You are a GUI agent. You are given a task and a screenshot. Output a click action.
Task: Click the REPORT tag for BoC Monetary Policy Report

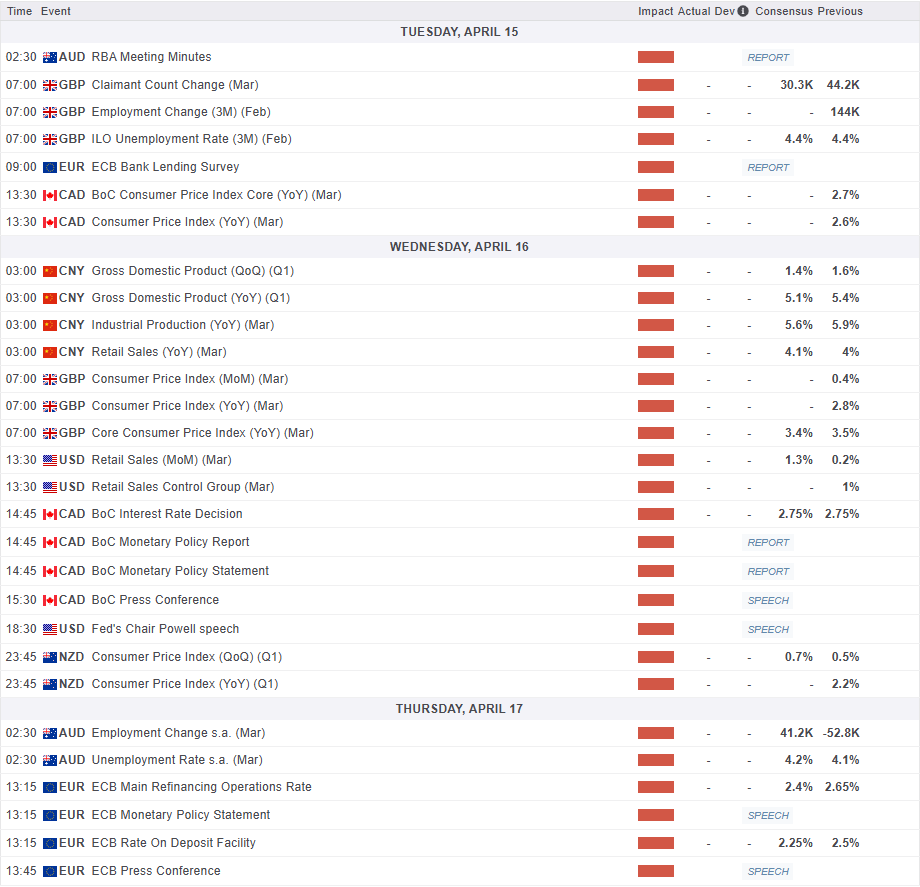(x=768, y=543)
